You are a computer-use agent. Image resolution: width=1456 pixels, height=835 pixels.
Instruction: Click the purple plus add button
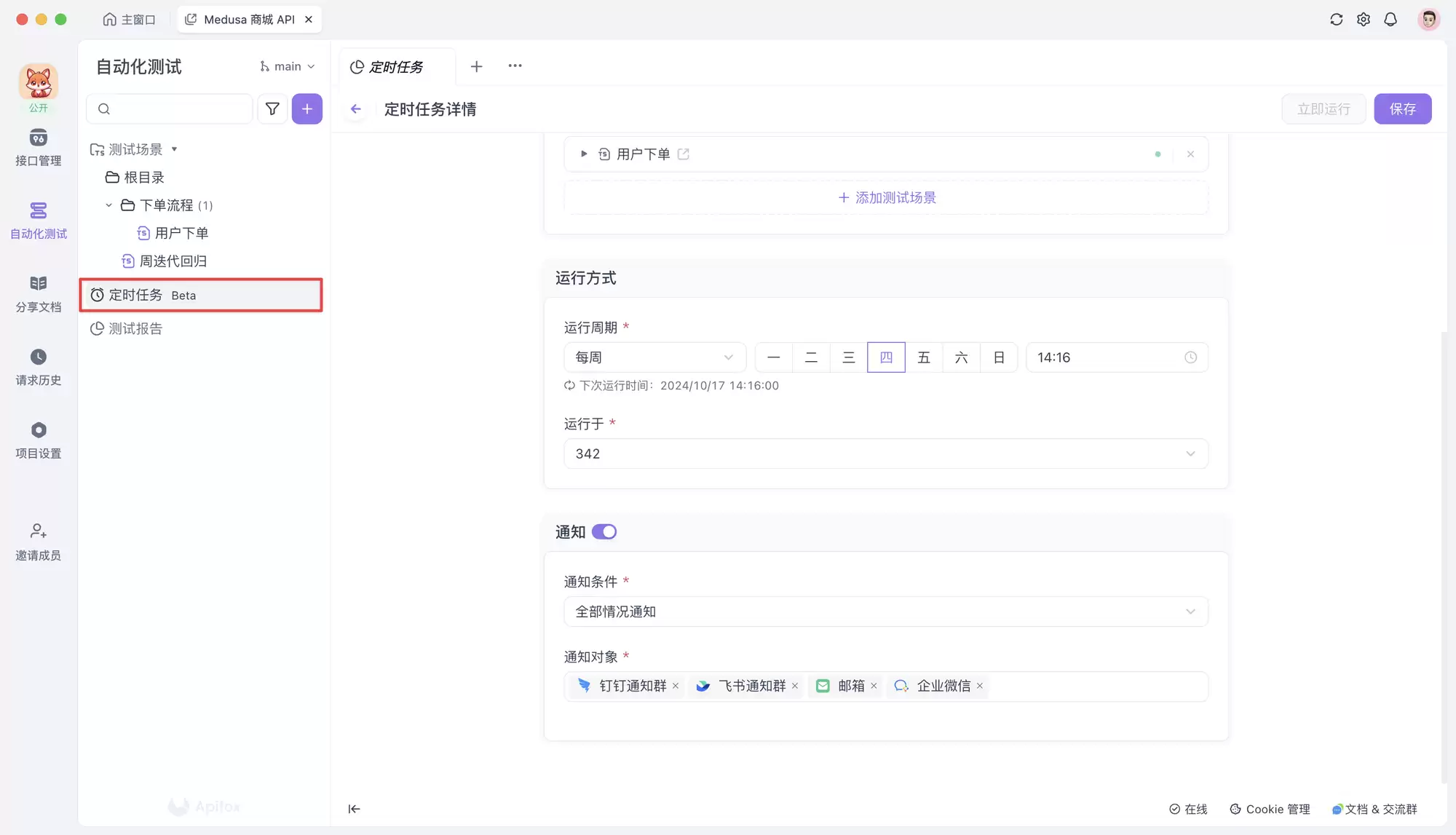pyautogui.click(x=307, y=109)
